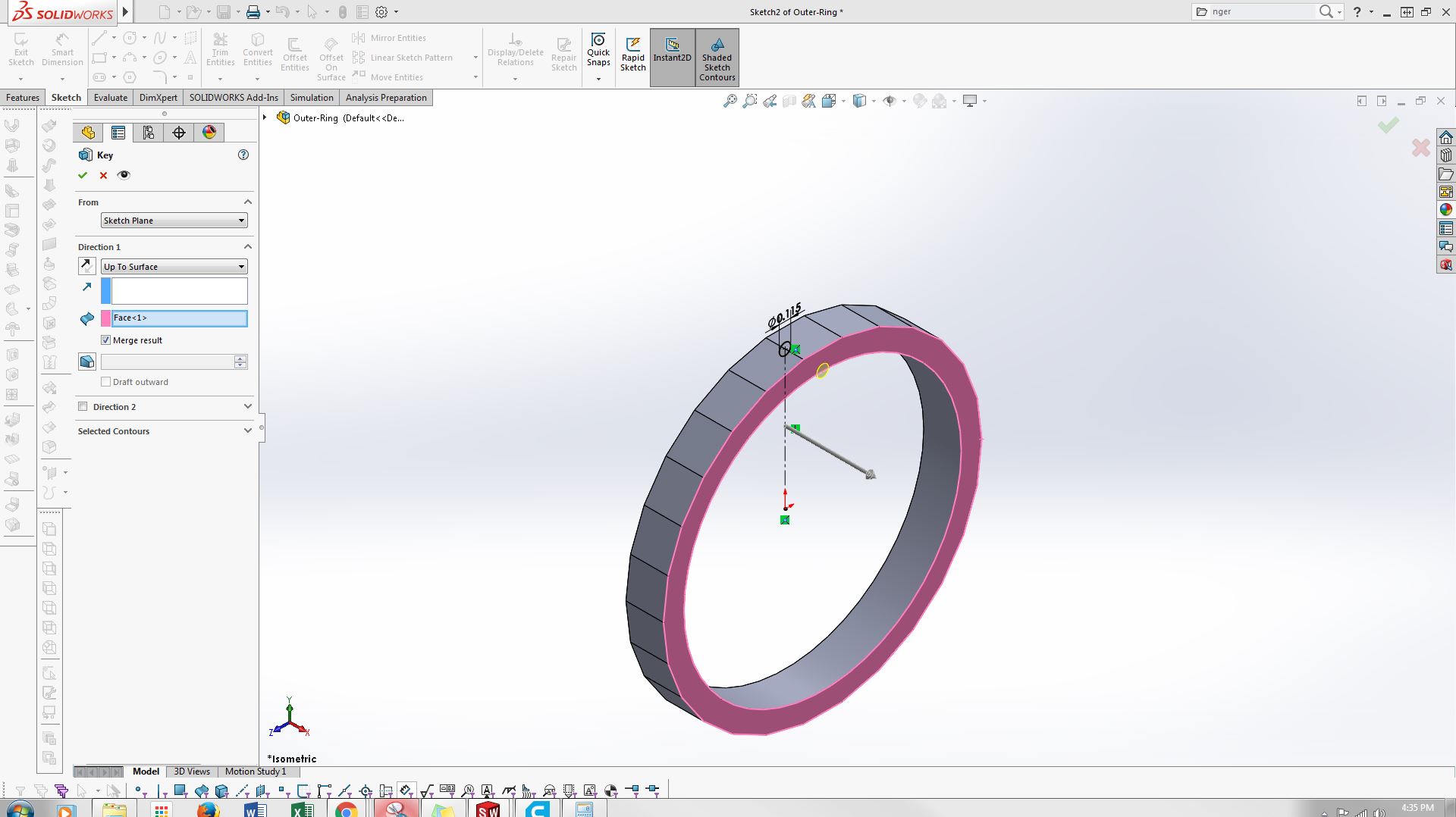
Task: Open the DisplayManager color ball tab
Action: (x=209, y=133)
